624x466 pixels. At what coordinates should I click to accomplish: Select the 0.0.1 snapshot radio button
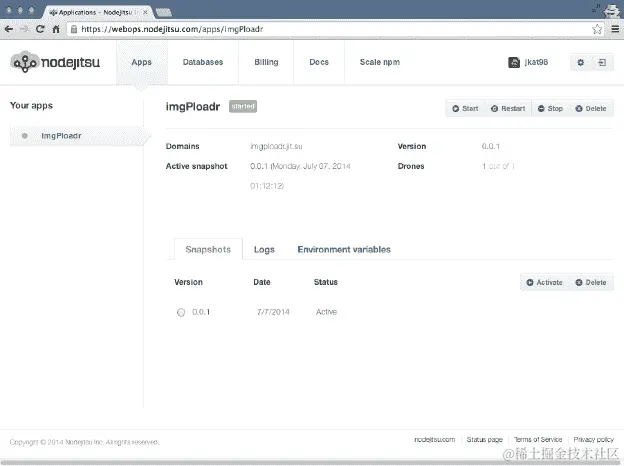point(181,312)
